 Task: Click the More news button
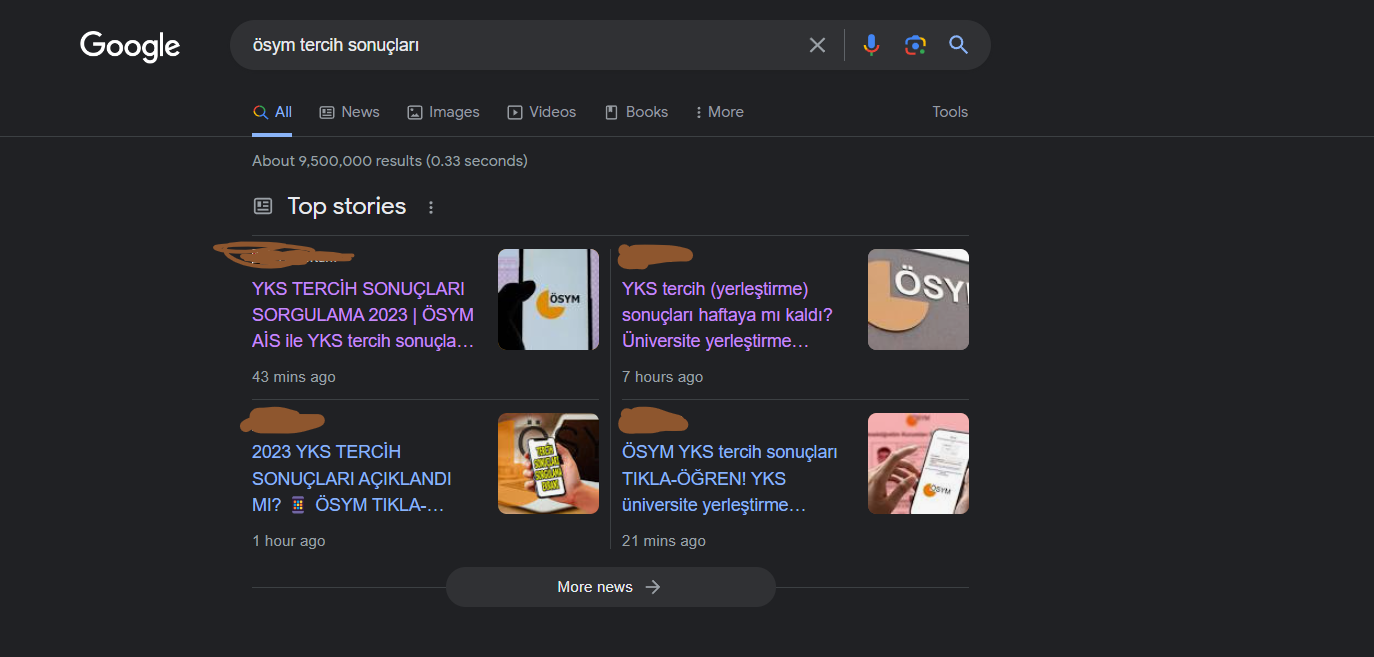tap(610, 587)
